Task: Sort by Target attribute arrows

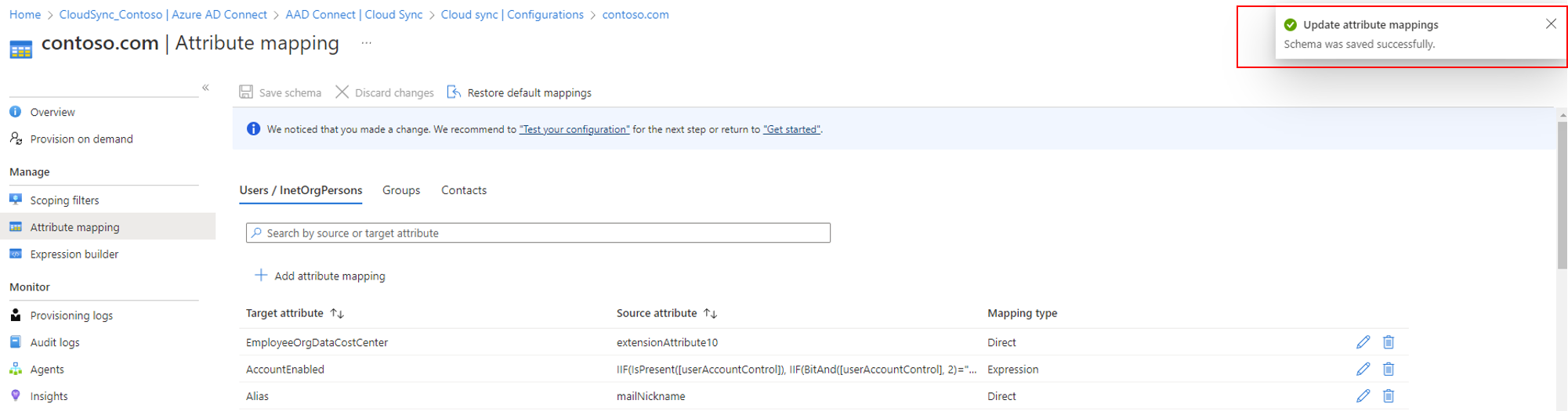Action: [x=337, y=313]
